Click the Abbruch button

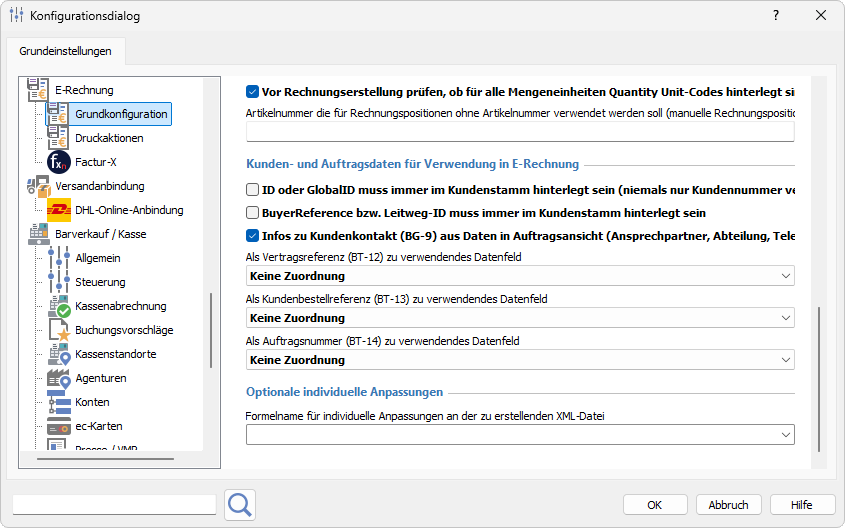pos(729,505)
